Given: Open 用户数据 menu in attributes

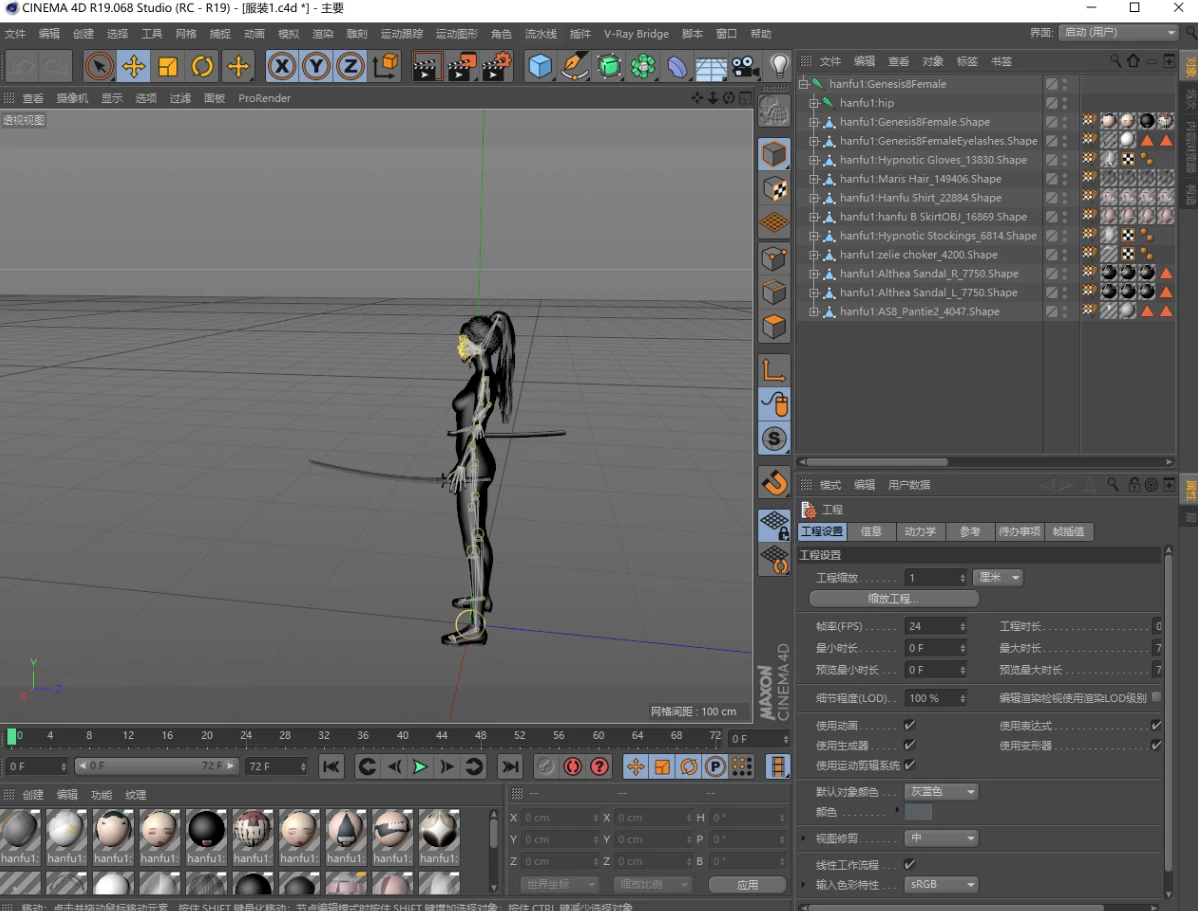Looking at the screenshot, I should click(x=908, y=485).
